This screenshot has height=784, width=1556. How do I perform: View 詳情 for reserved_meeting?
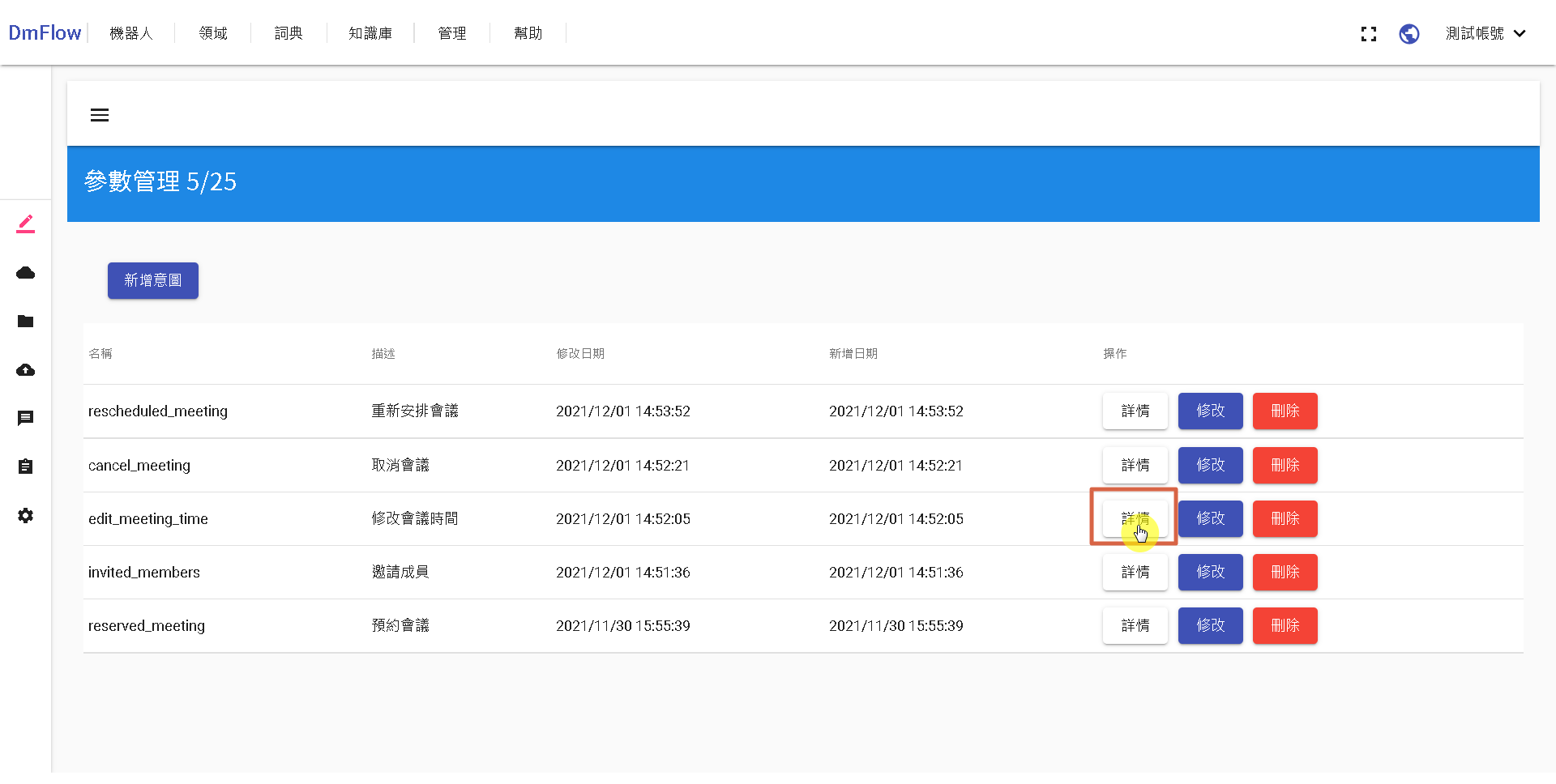[1135, 626]
